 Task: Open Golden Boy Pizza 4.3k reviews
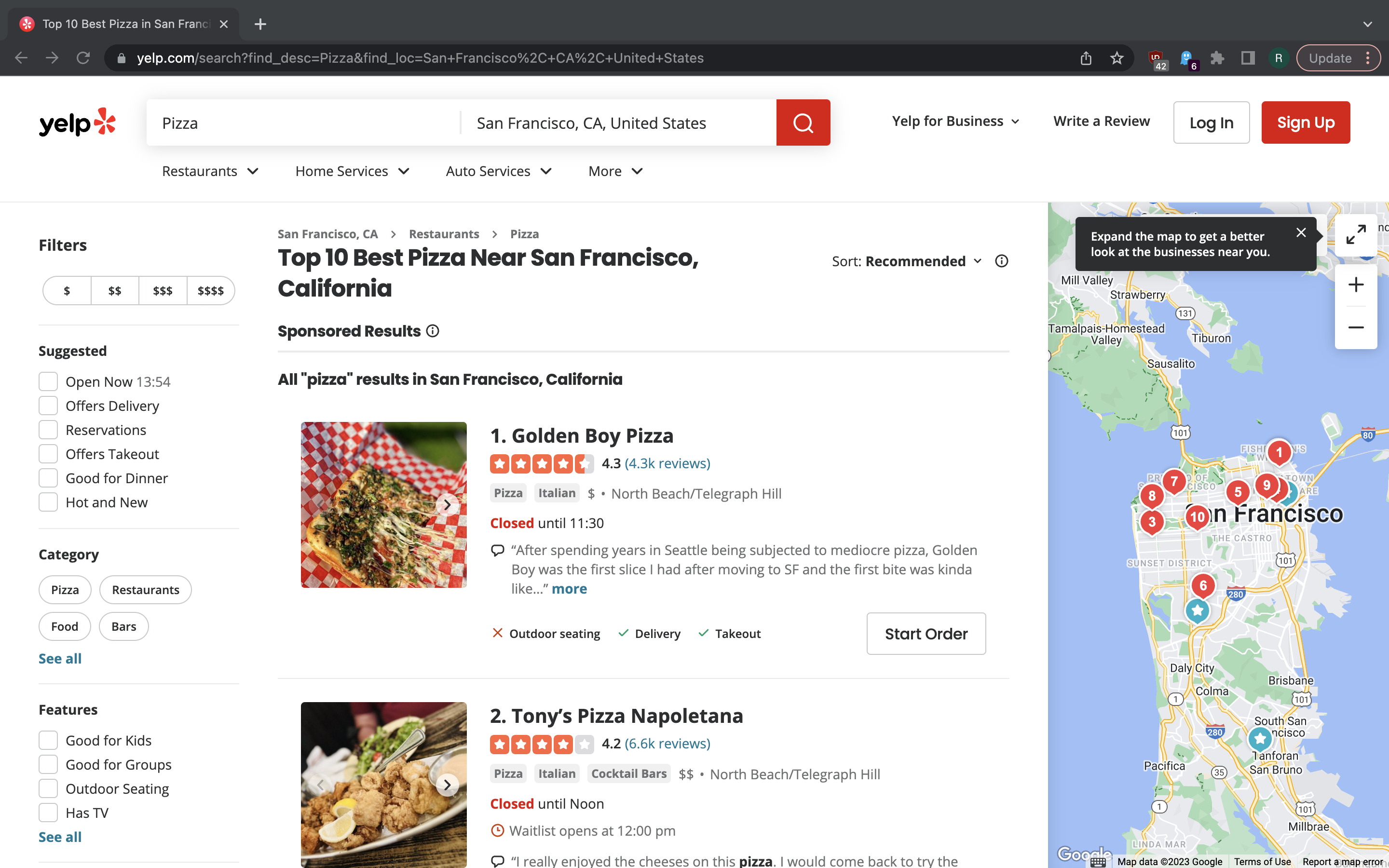[x=667, y=463]
